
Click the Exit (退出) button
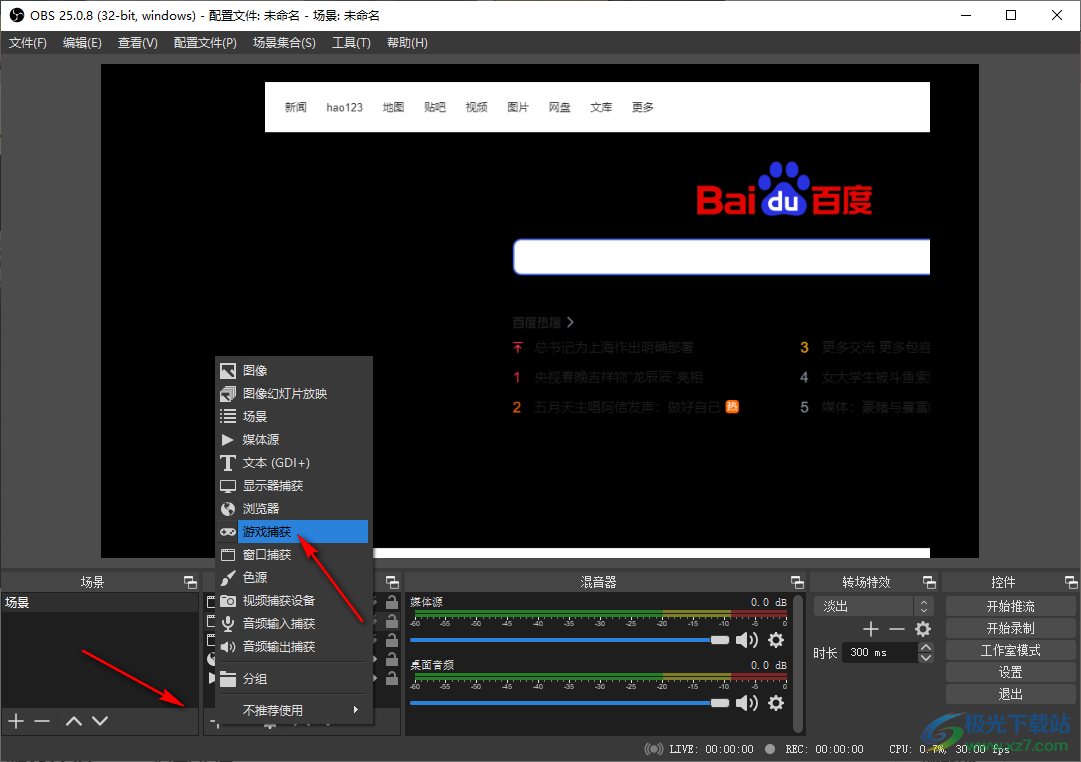[1010, 694]
